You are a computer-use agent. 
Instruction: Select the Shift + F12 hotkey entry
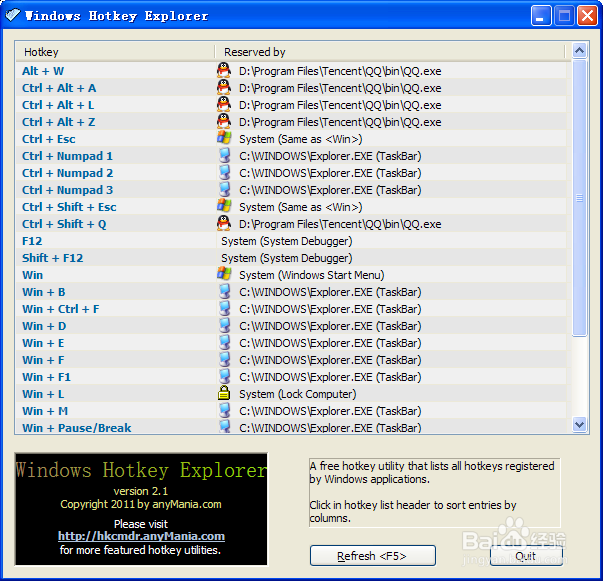[52, 258]
